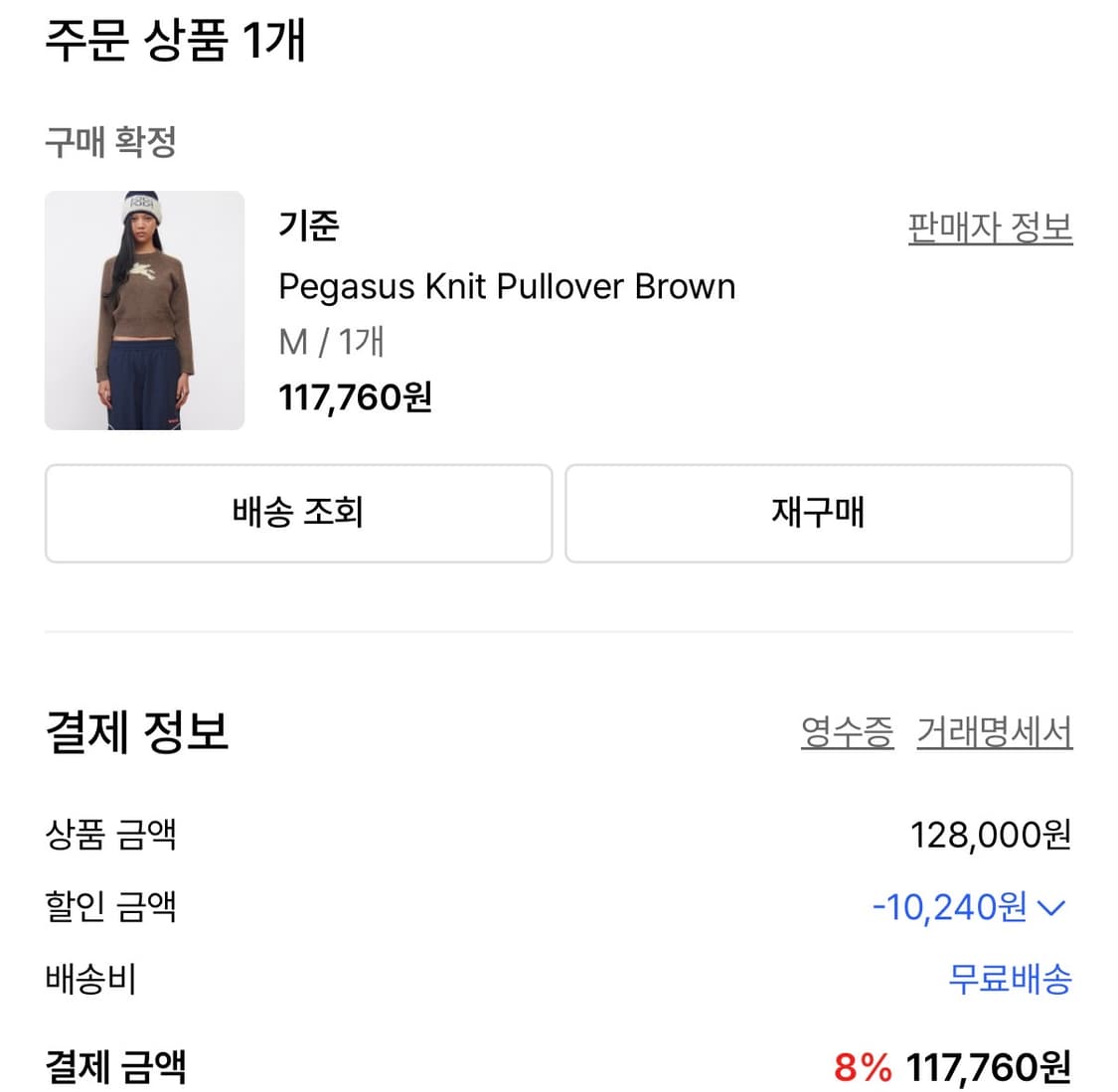Click the 상품 금액 product amount row
This screenshot has height=1092, width=1118.
(x=112, y=837)
